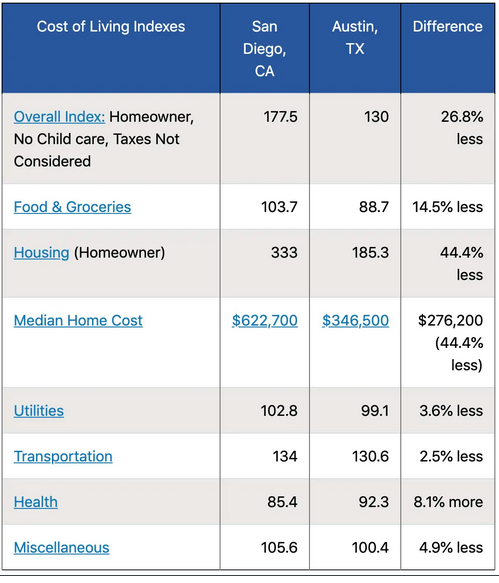Open the $346,500 Austin home cost link

pos(355,321)
